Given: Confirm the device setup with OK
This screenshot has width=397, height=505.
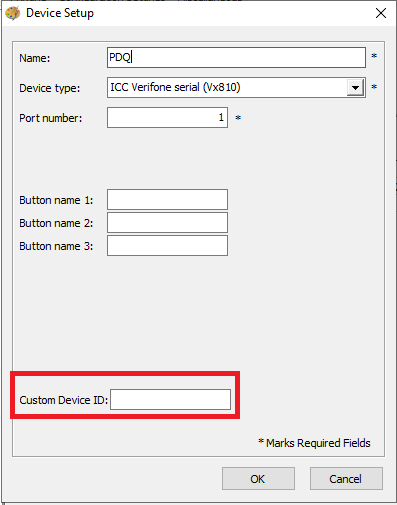Looking at the screenshot, I should tap(258, 479).
